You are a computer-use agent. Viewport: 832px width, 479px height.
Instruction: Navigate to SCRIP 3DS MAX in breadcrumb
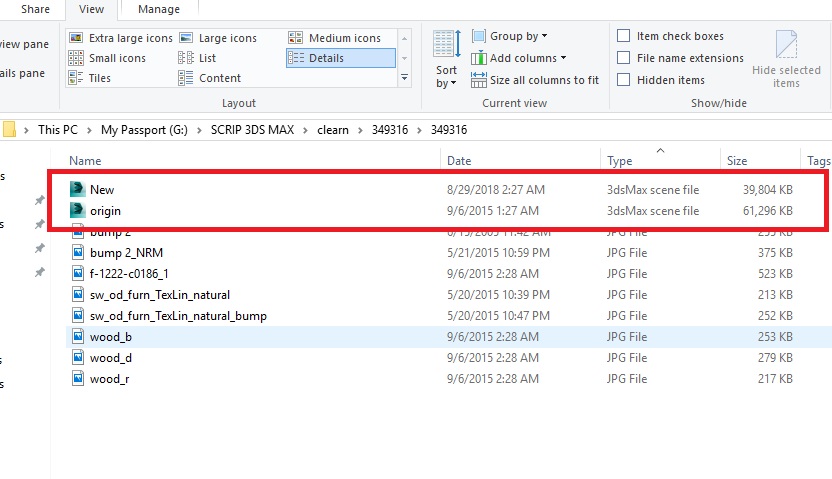click(252, 130)
